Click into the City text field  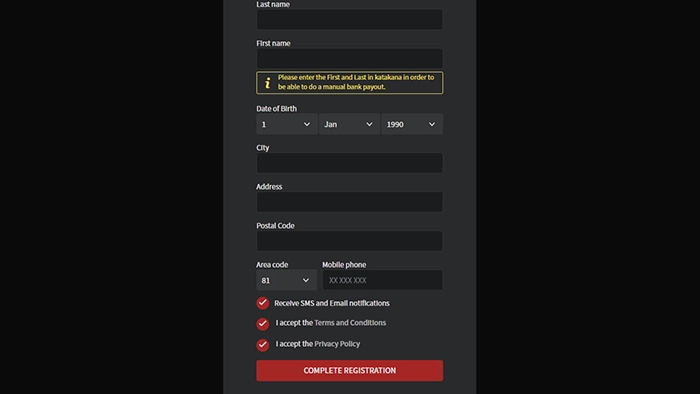tap(350, 163)
